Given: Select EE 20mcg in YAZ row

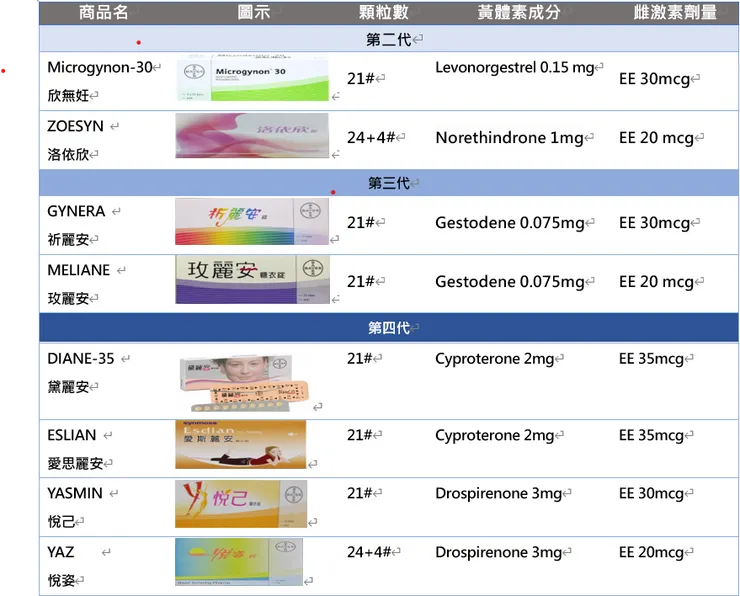Looking at the screenshot, I should (x=651, y=552).
